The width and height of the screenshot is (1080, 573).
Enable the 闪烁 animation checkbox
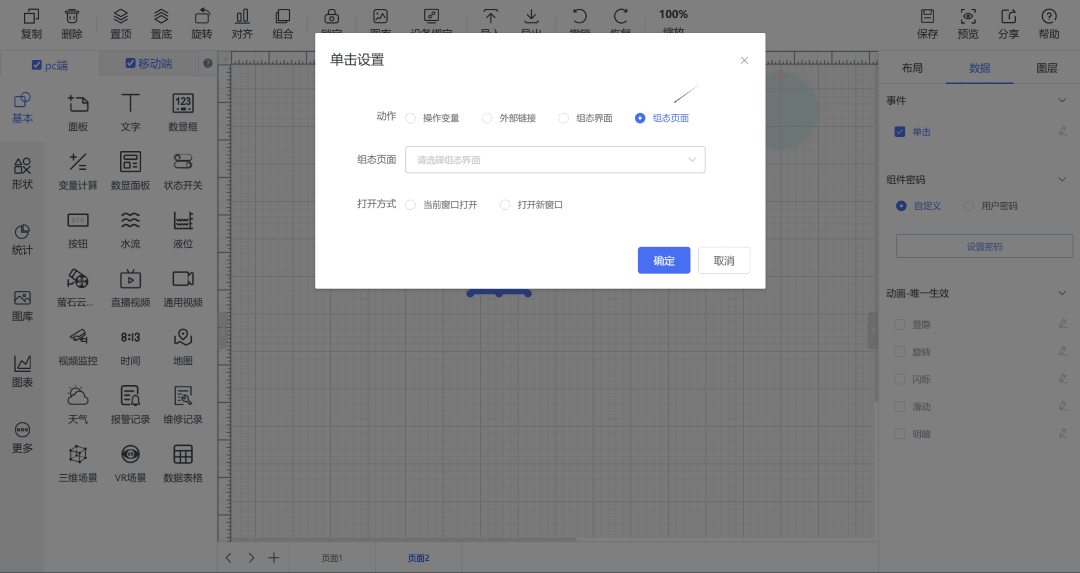point(900,379)
